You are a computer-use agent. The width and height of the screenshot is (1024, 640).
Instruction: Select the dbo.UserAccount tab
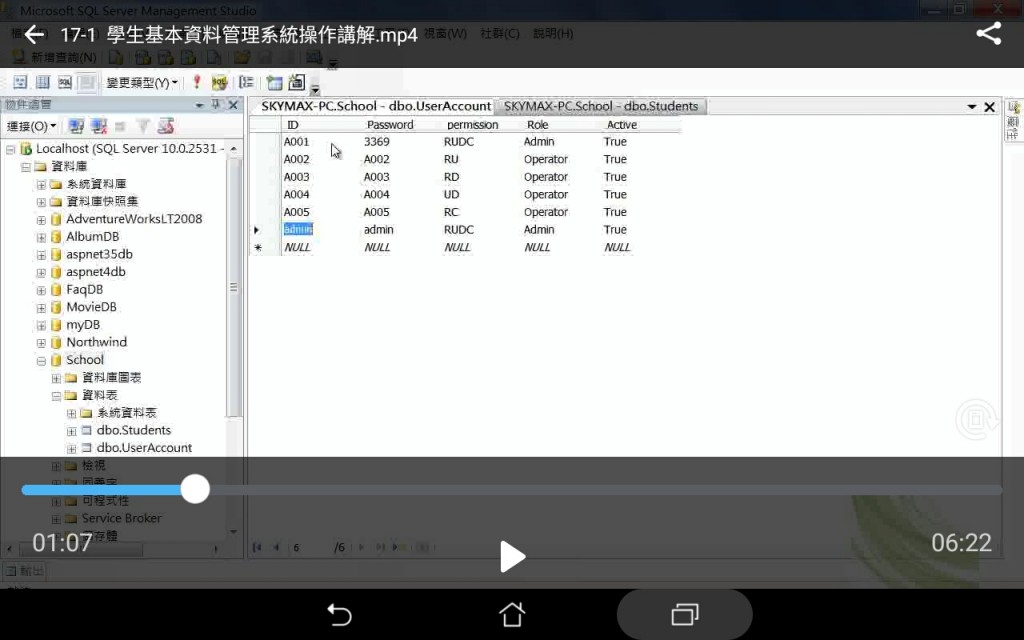pos(376,106)
